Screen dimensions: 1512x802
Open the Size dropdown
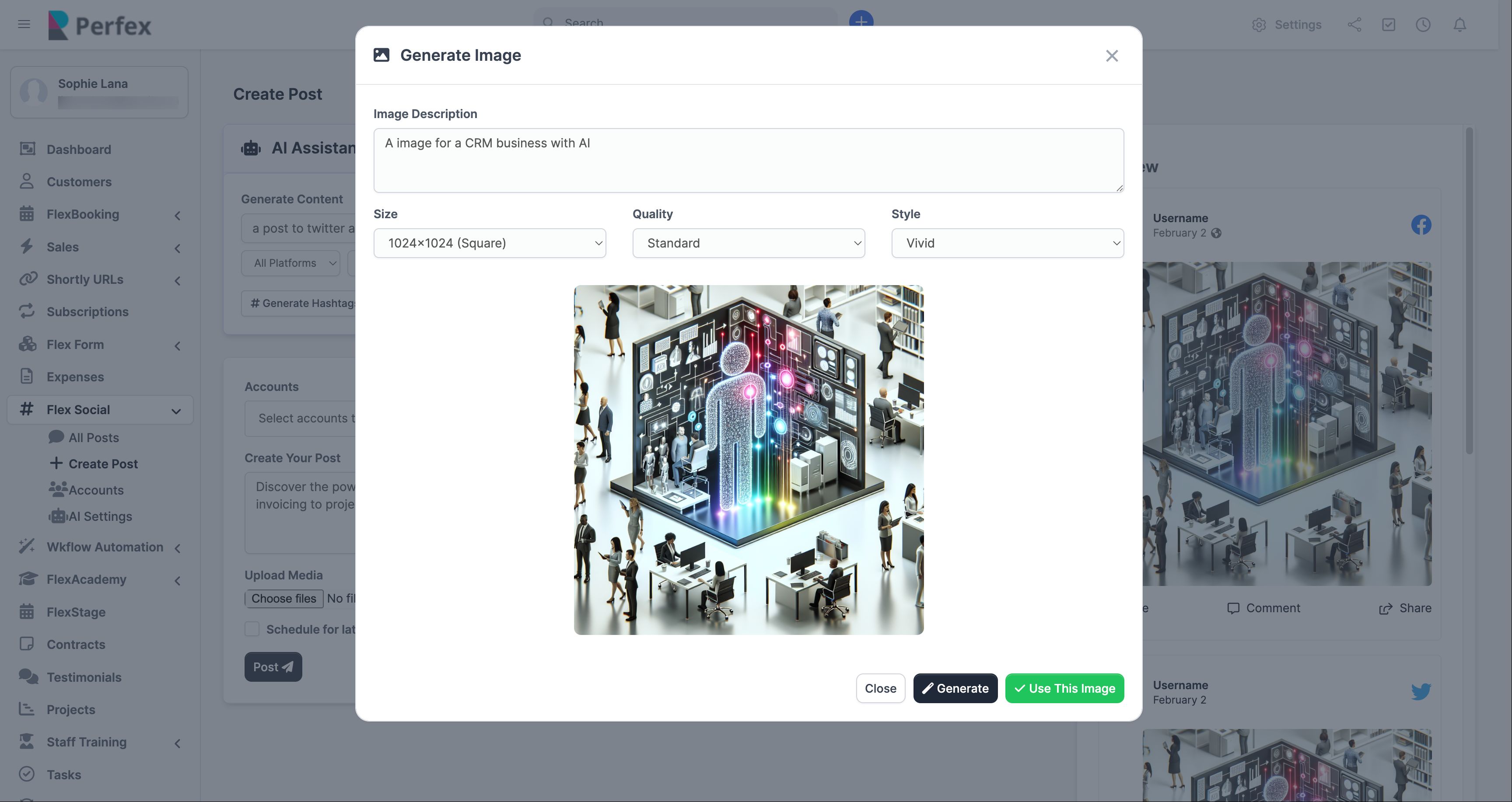tap(490, 243)
